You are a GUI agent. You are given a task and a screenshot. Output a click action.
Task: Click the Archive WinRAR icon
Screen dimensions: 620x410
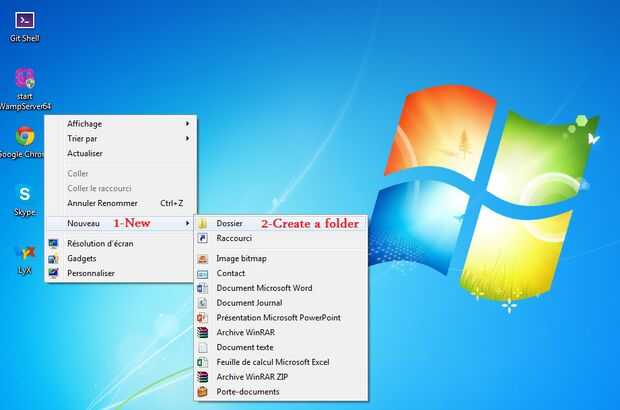point(202,333)
